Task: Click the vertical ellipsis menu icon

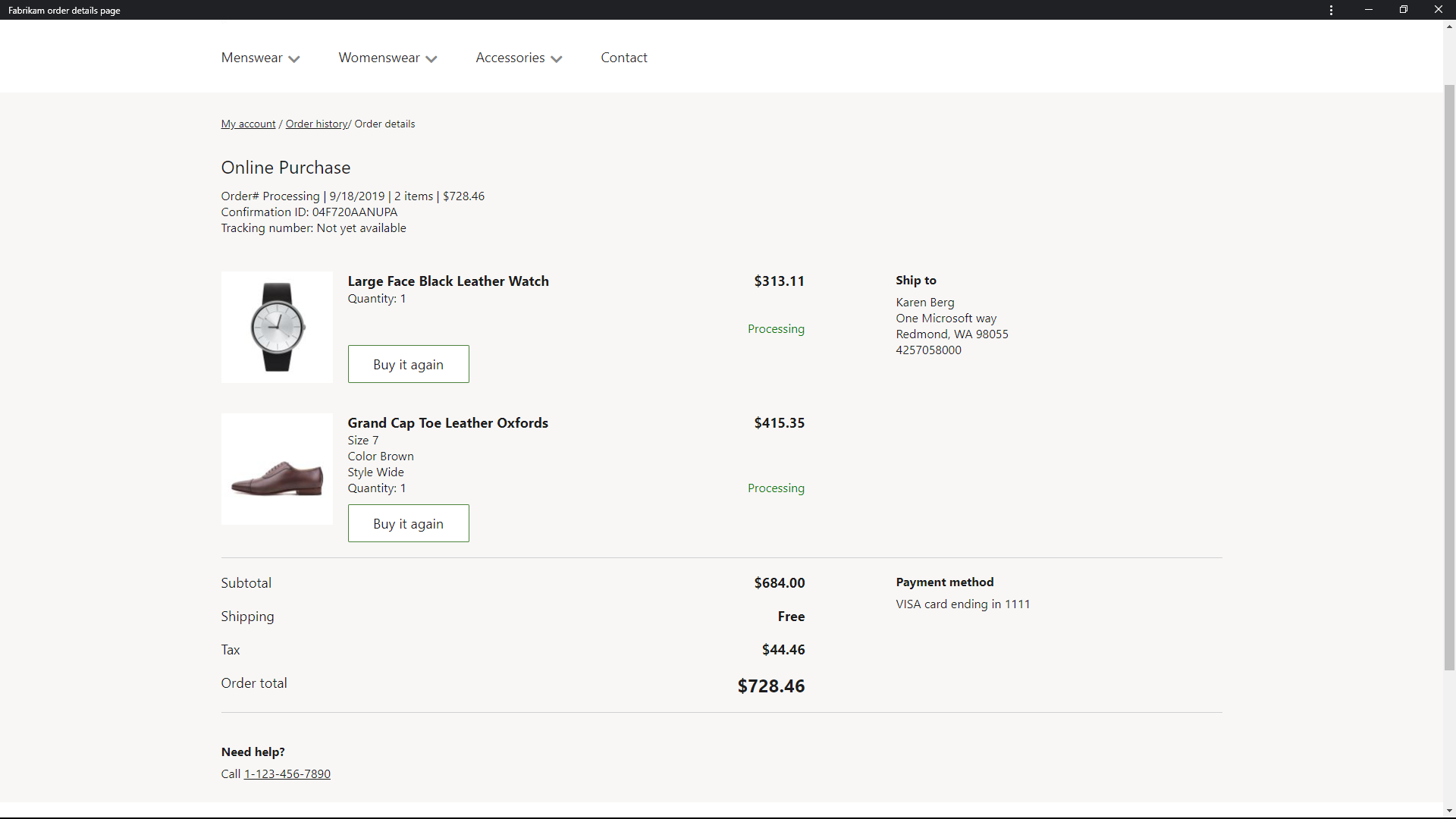Action: tap(1331, 10)
